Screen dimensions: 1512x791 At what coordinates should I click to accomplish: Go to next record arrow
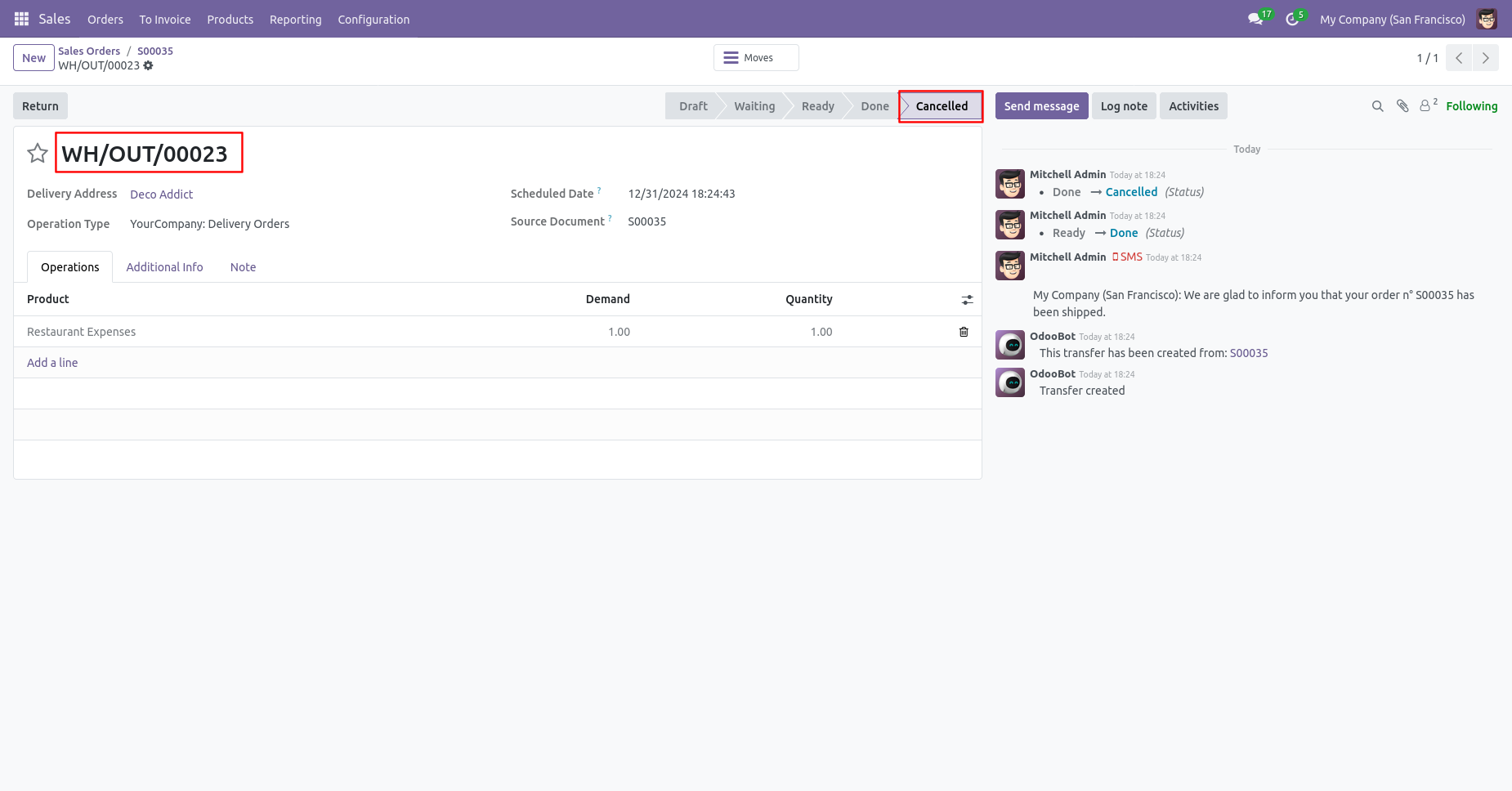coord(1485,58)
